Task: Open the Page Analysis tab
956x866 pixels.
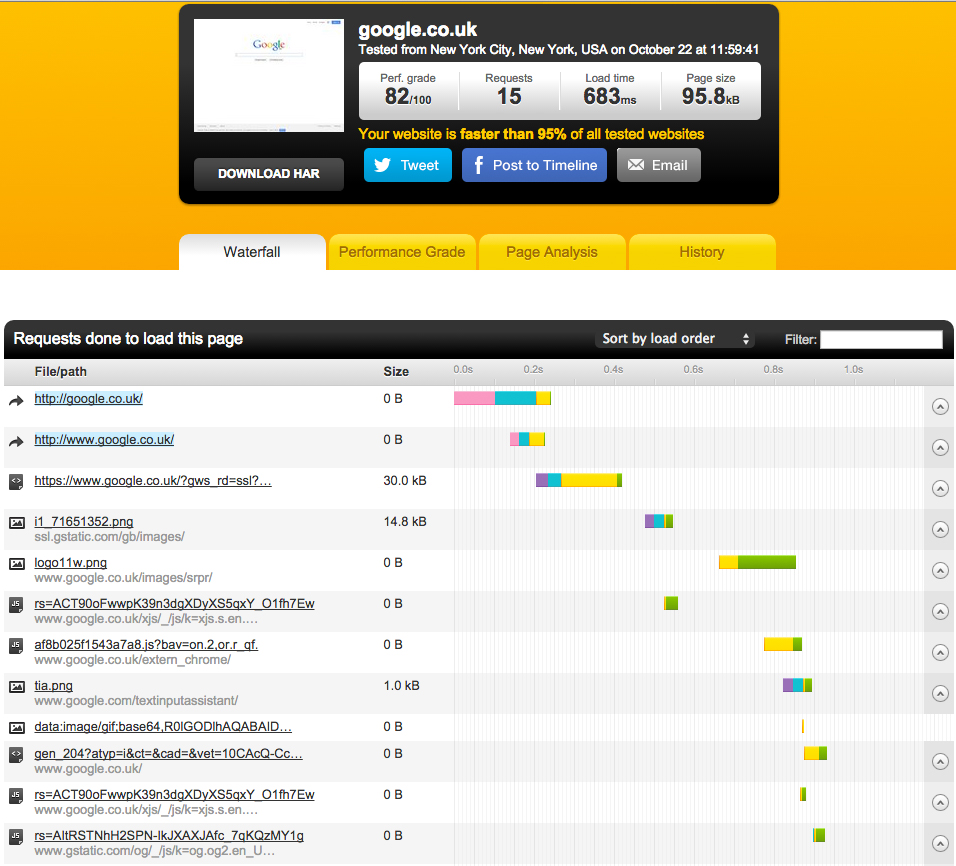Action: 552,252
